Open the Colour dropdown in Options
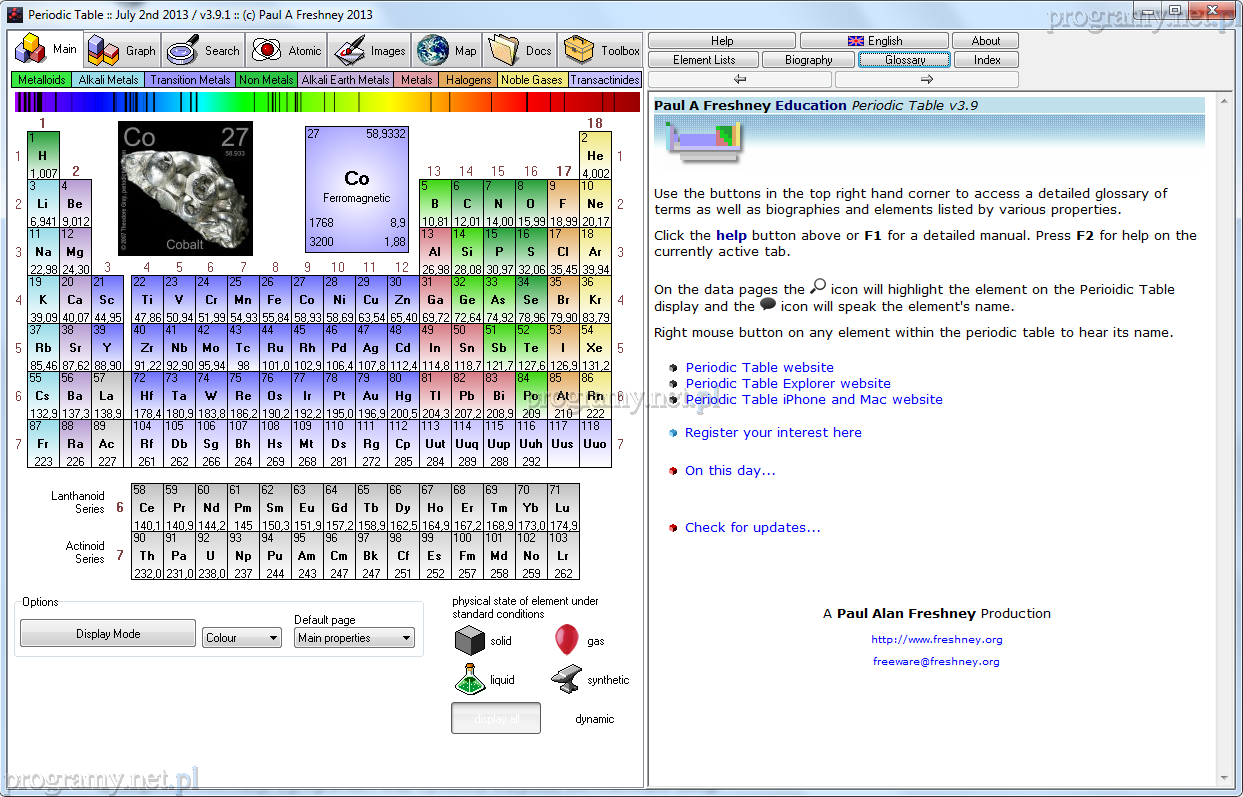 (x=242, y=638)
